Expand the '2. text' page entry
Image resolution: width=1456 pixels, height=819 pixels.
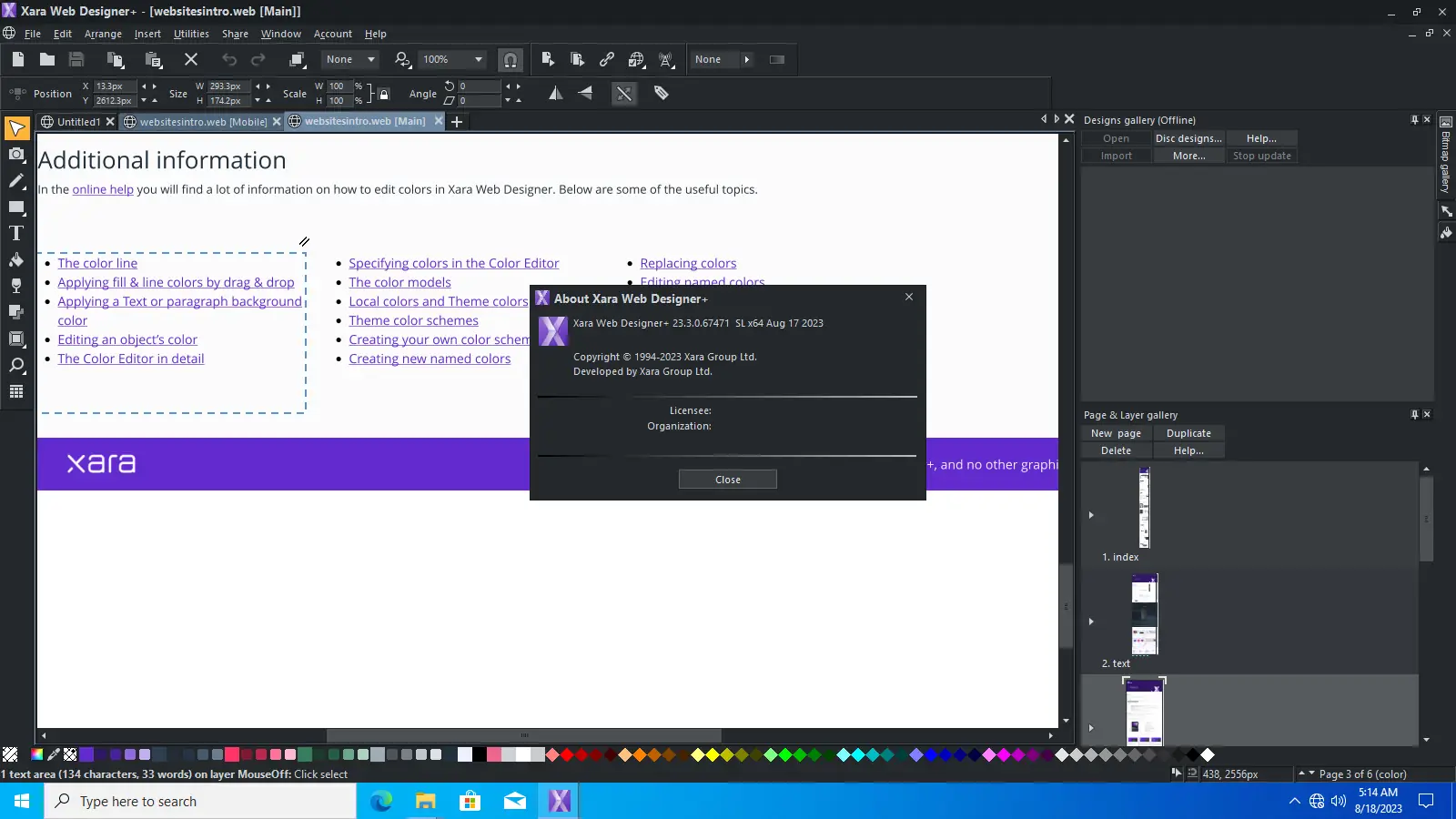[x=1091, y=622]
